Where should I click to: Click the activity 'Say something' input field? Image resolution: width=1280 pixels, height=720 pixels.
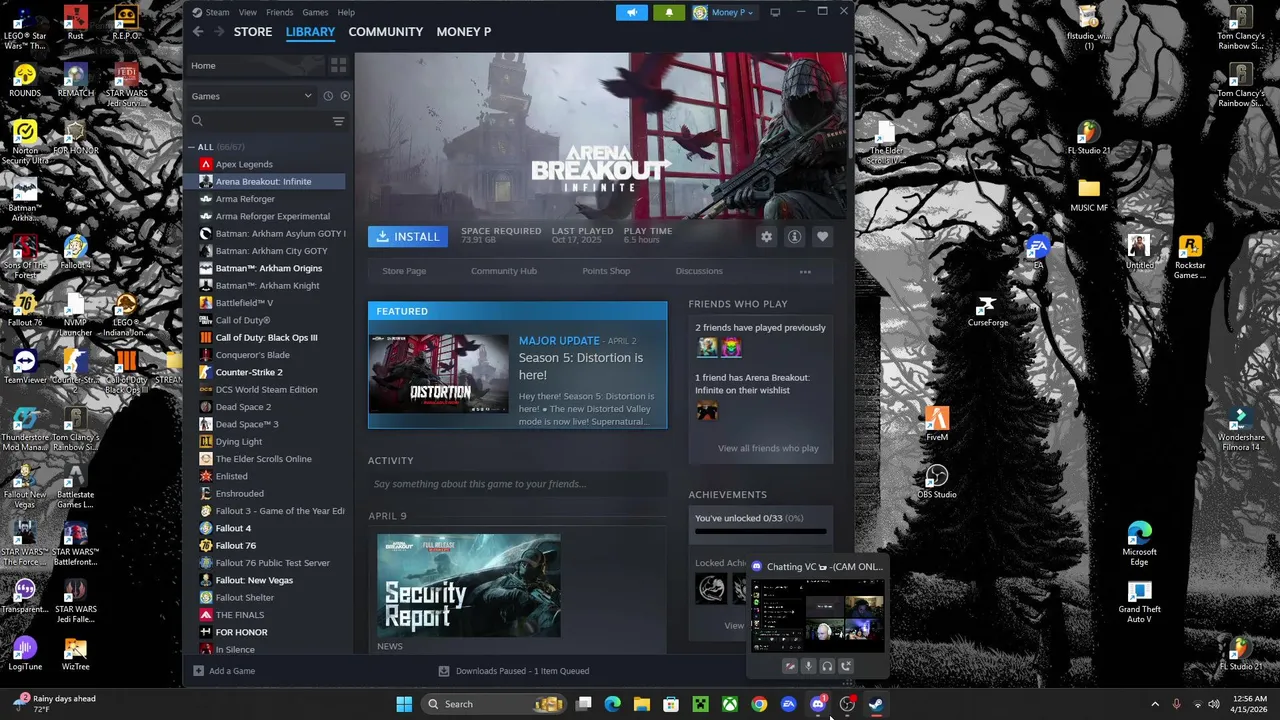[x=517, y=484]
